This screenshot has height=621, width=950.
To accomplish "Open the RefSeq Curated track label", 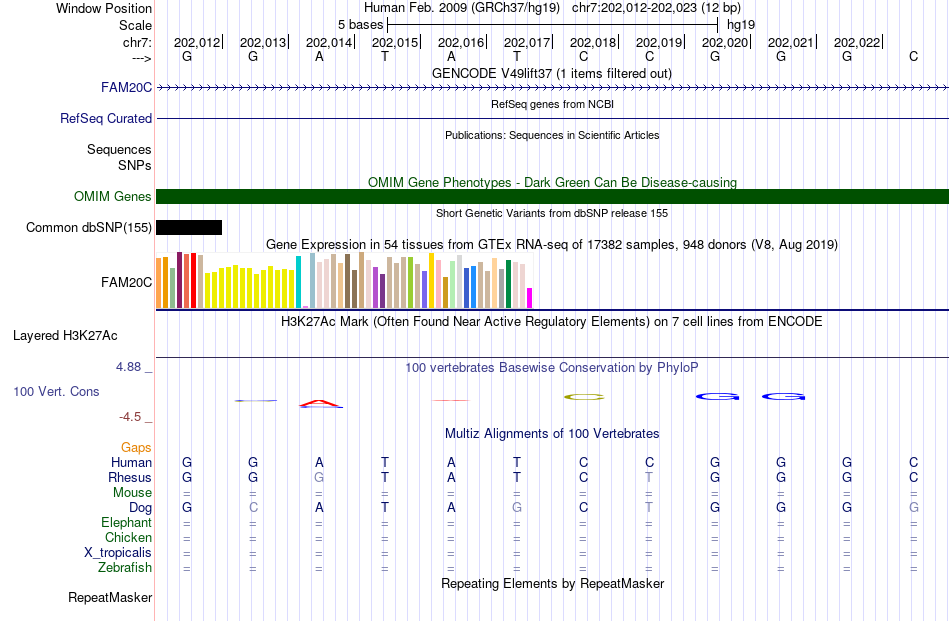I will coord(105,118).
